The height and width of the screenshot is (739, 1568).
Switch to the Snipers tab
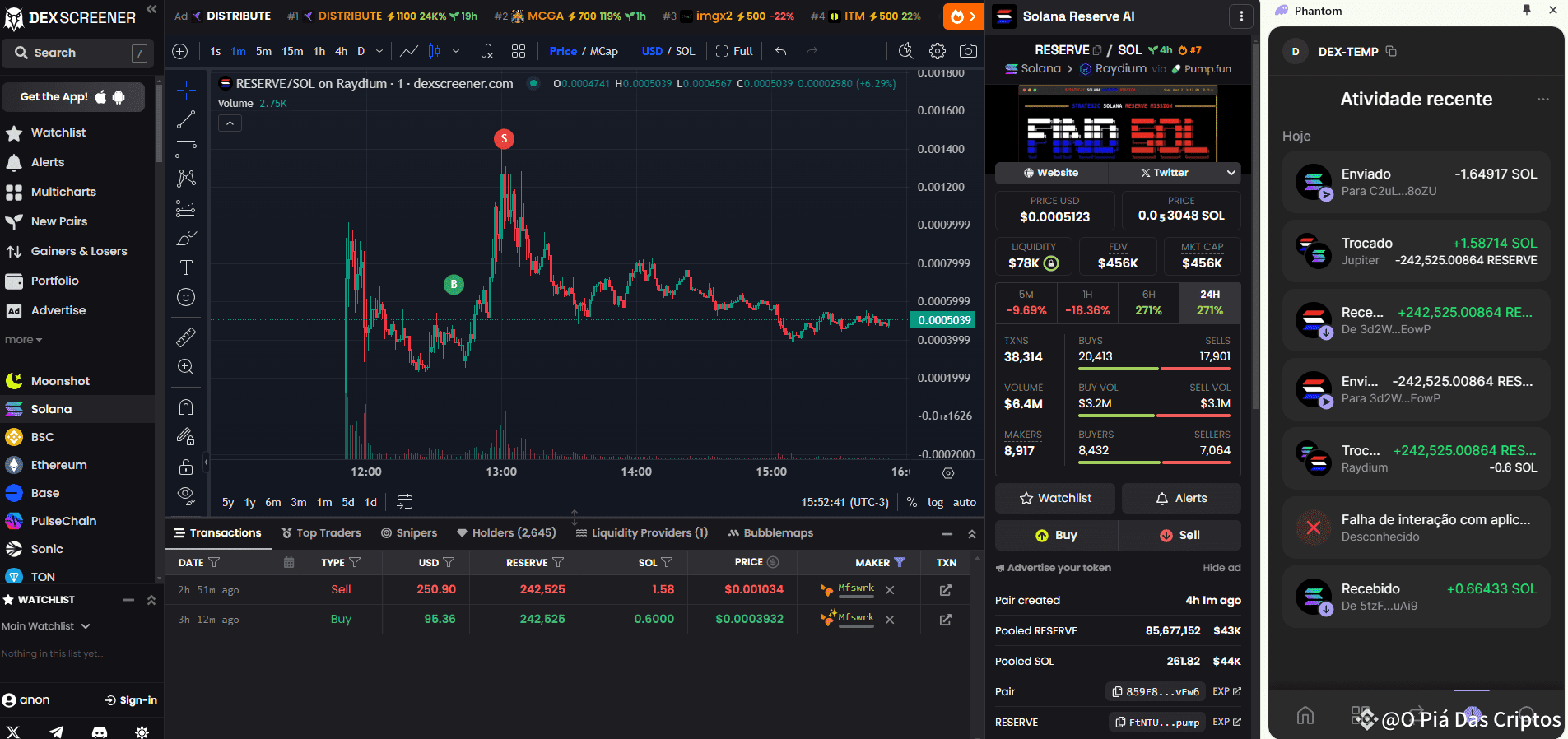point(409,532)
